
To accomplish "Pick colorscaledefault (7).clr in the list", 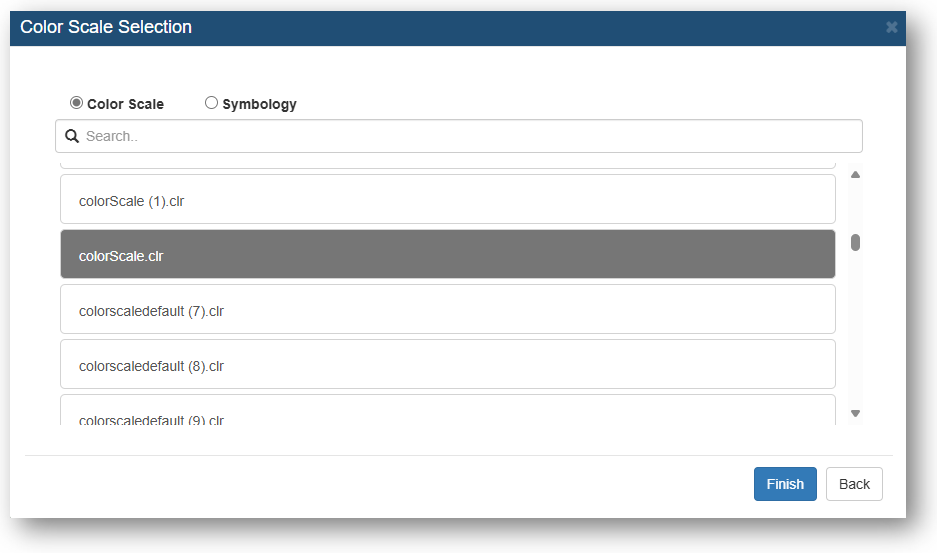I will point(448,309).
